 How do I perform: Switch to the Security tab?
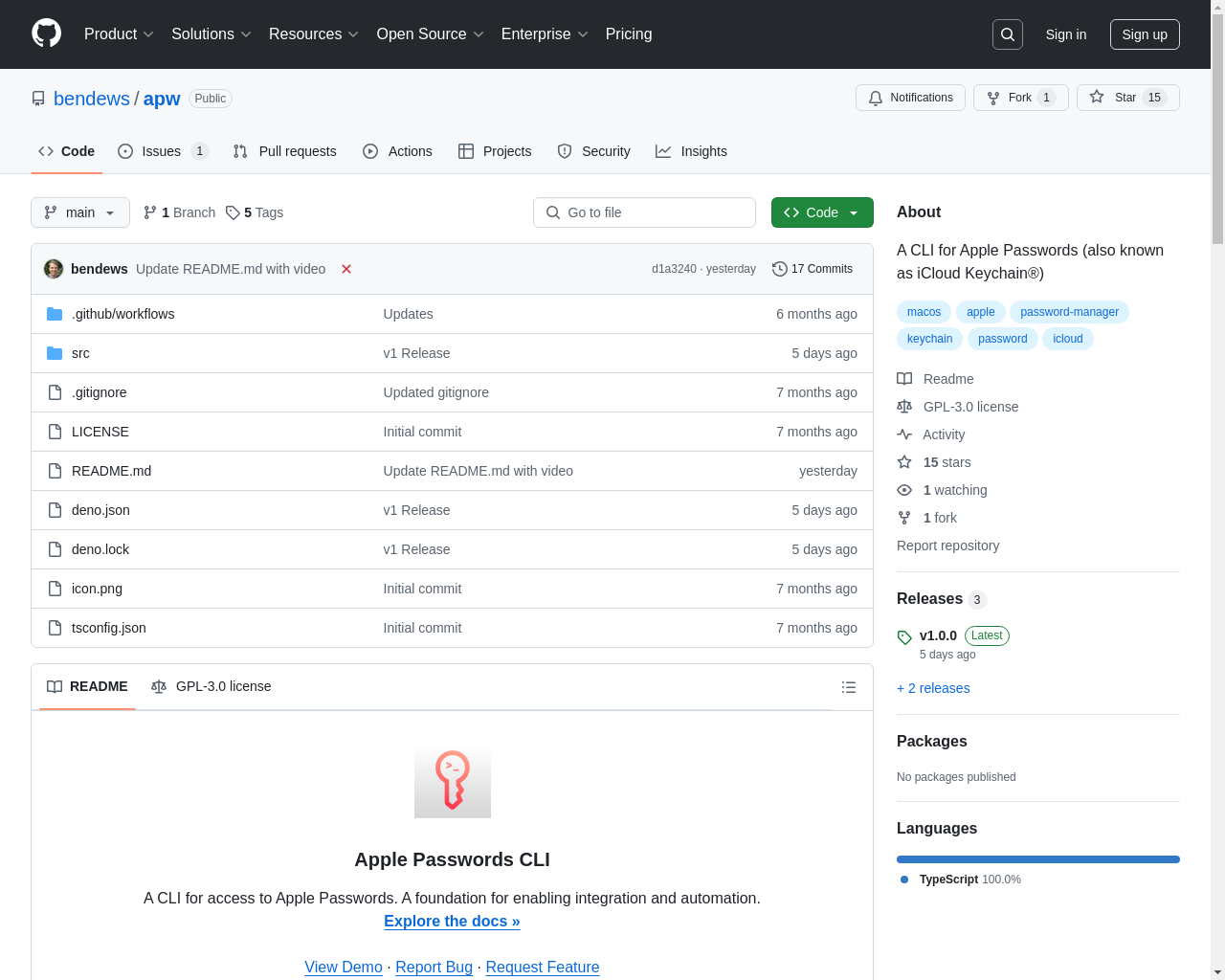pos(593,151)
